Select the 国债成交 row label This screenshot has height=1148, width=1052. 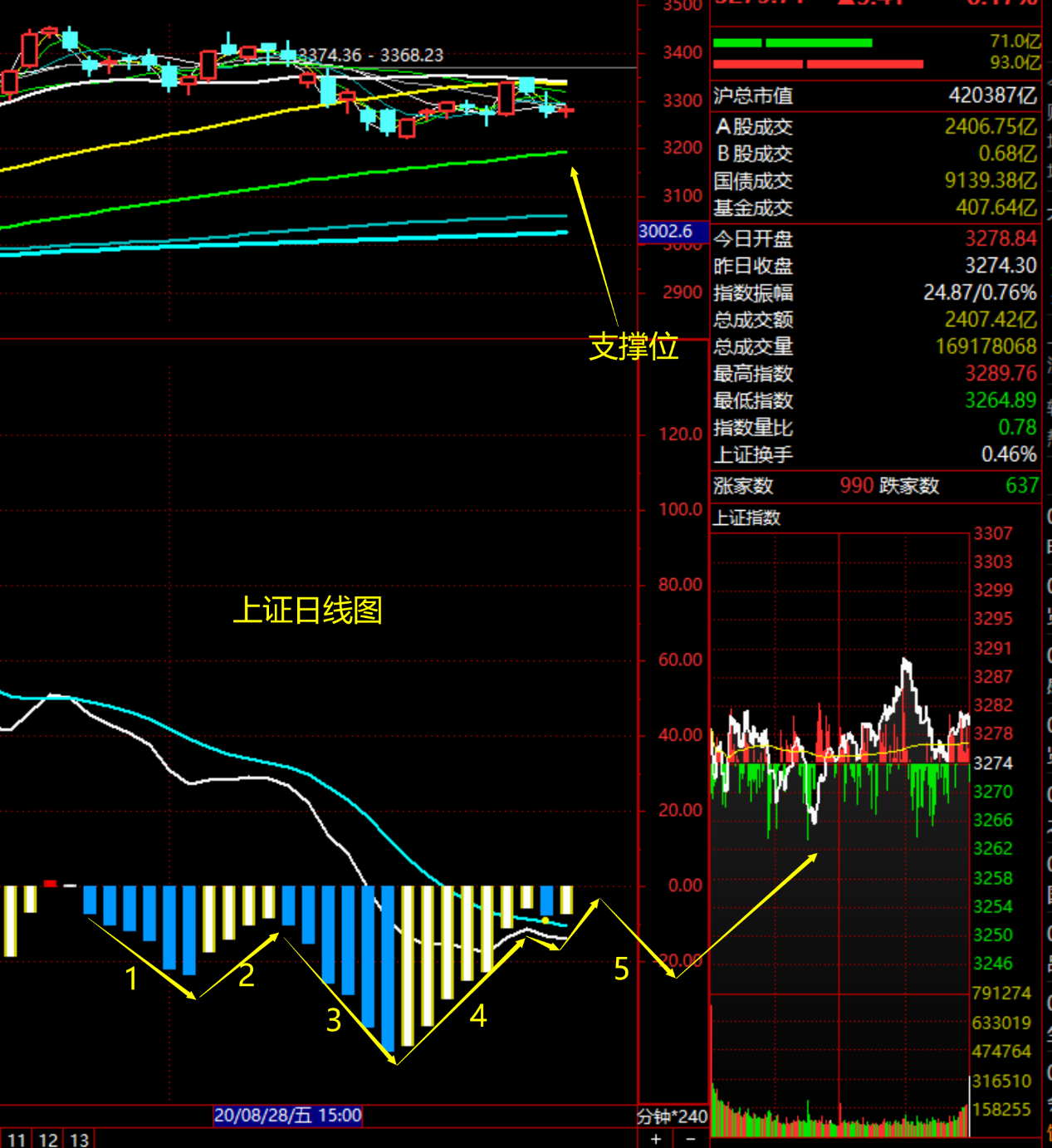click(753, 181)
